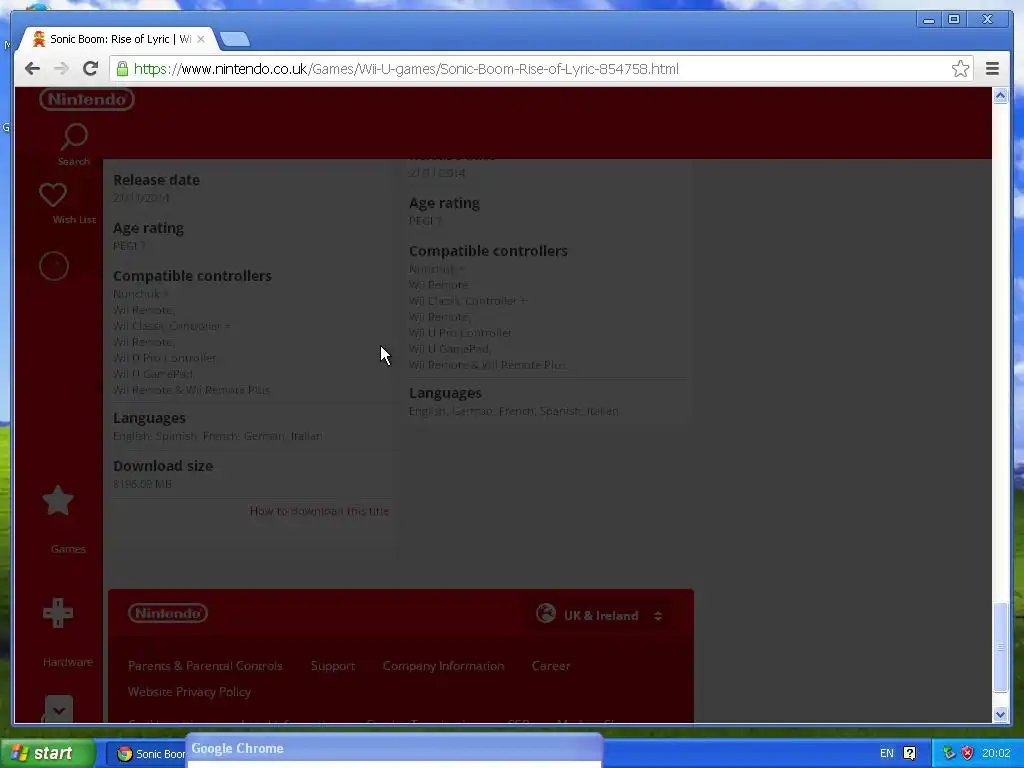Open the Wish List heart icon
The height and width of the screenshot is (768, 1024).
(x=53, y=195)
